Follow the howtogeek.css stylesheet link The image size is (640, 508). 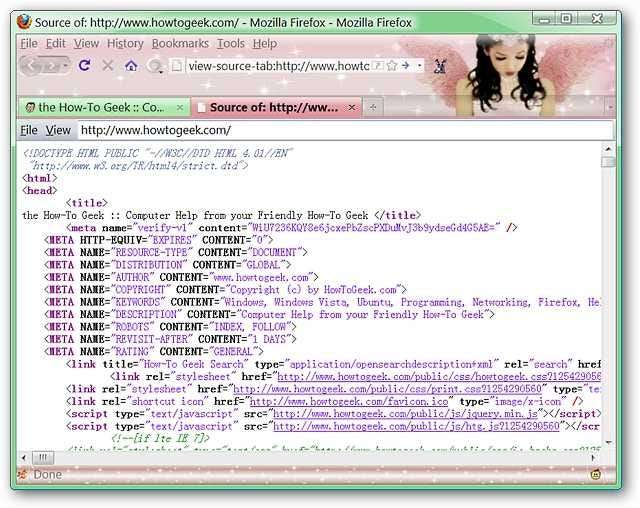click(439, 377)
